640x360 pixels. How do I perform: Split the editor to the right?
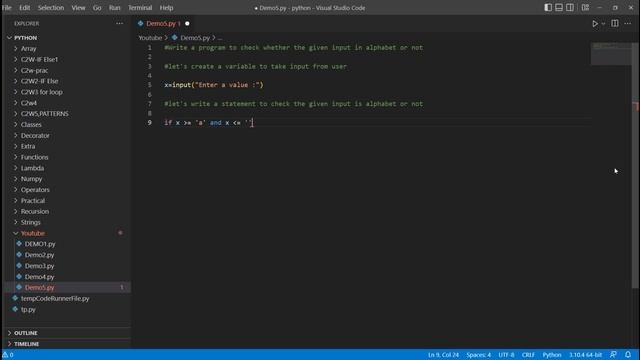[x=615, y=24]
